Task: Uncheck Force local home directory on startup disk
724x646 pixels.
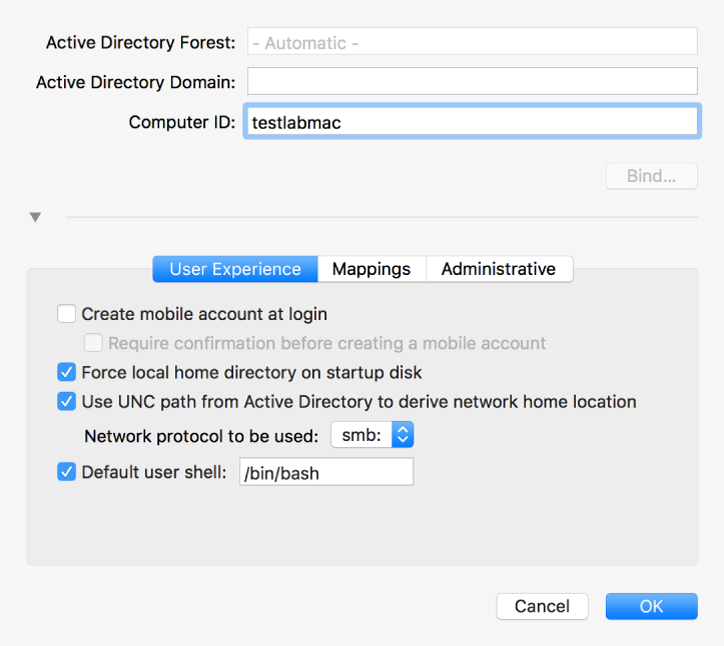Action: coord(67,373)
